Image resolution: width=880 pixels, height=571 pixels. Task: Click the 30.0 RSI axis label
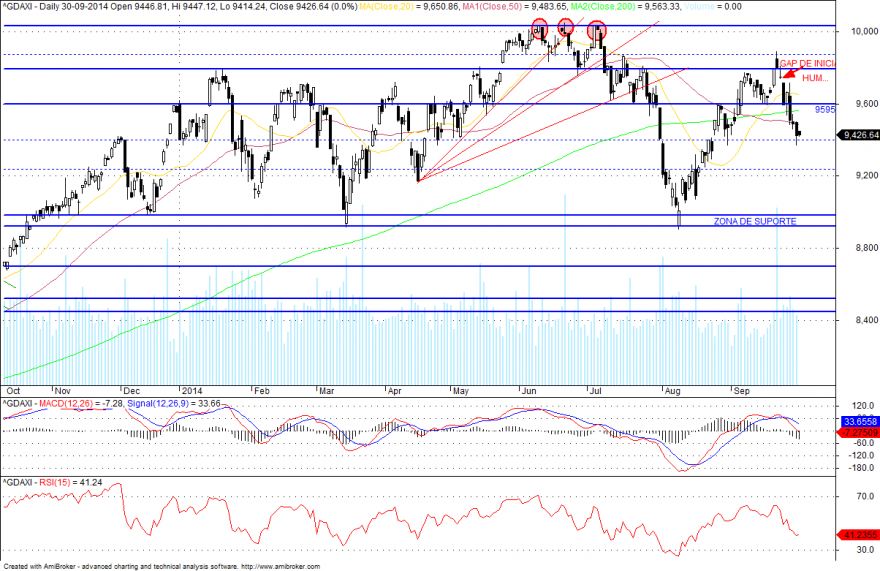(x=865, y=550)
